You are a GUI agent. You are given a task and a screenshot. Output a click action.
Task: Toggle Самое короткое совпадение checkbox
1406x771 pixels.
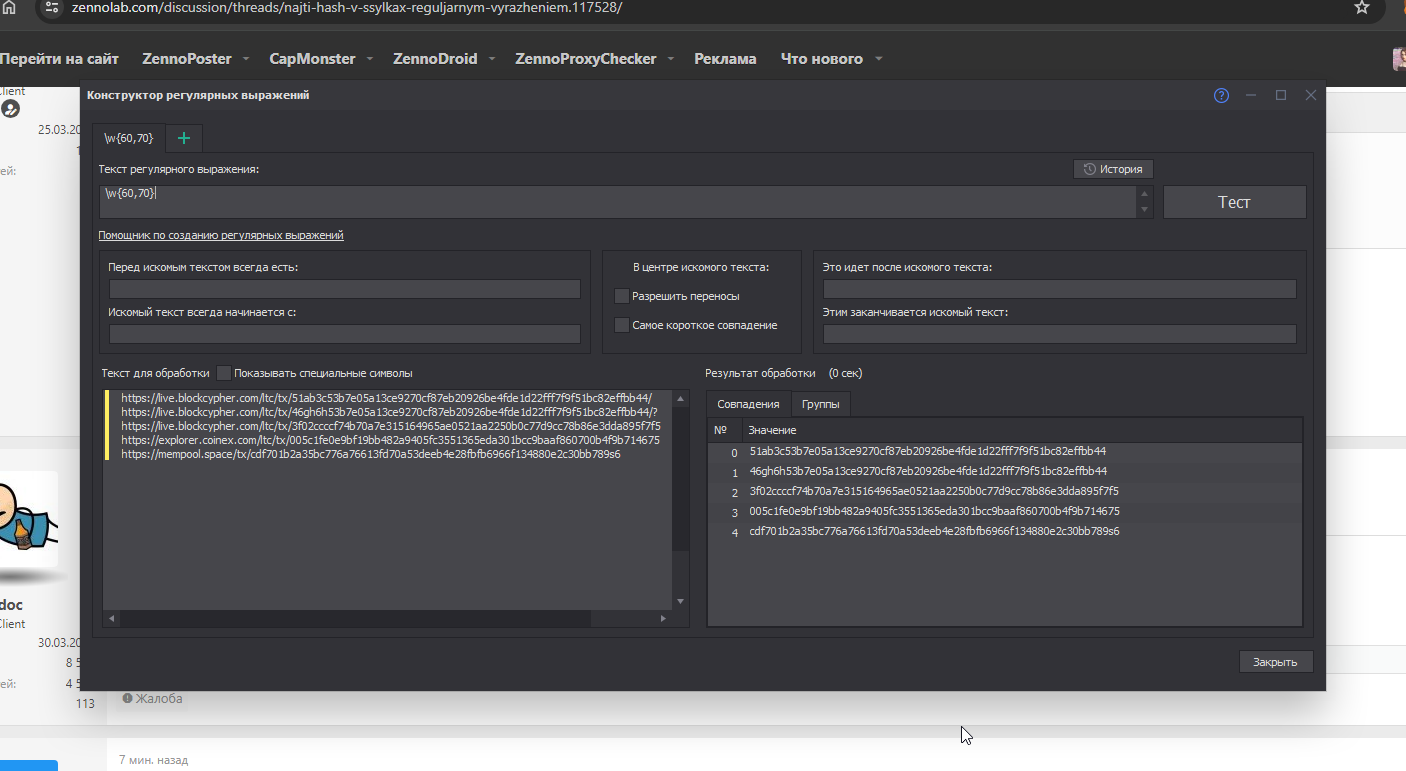coord(622,325)
